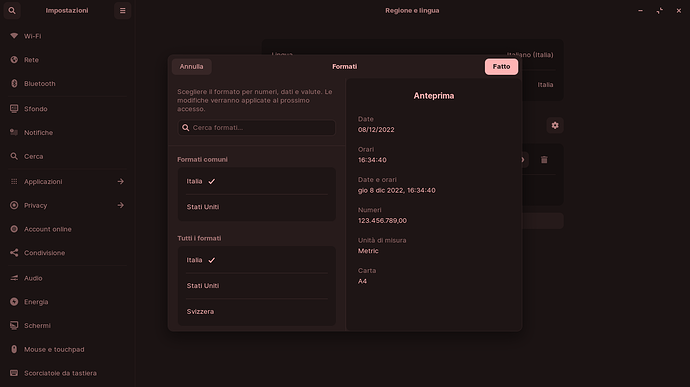Open Energia settings
The width and height of the screenshot is (690, 387).
coord(67,302)
